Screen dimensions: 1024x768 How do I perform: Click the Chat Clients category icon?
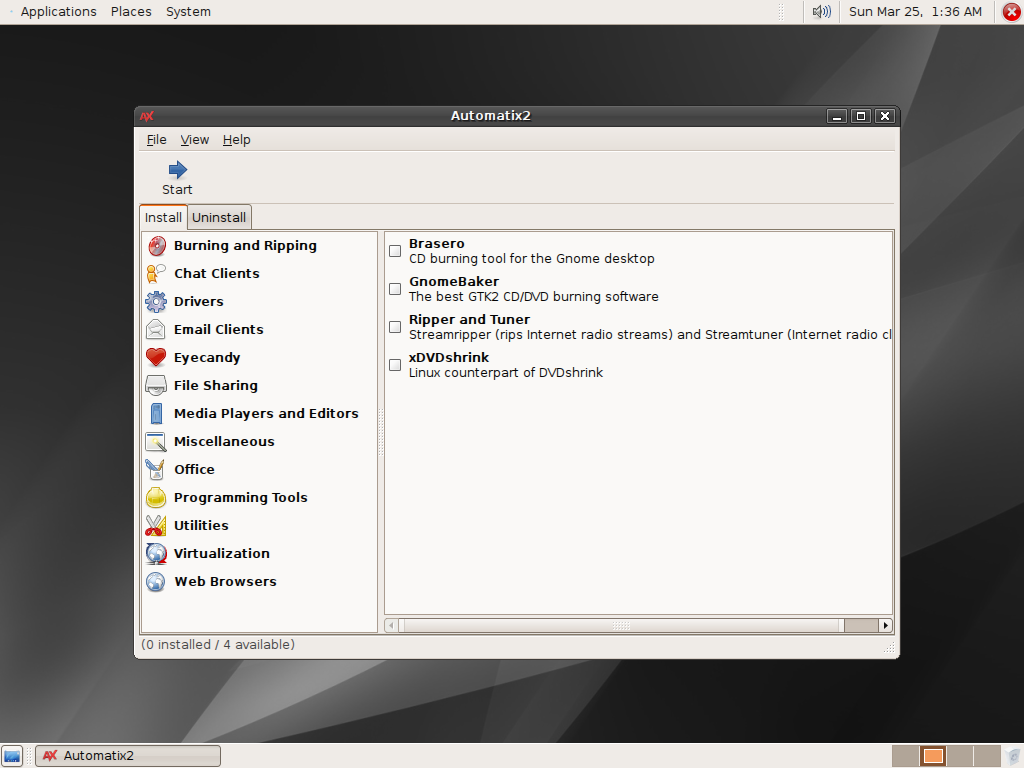[x=156, y=273]
